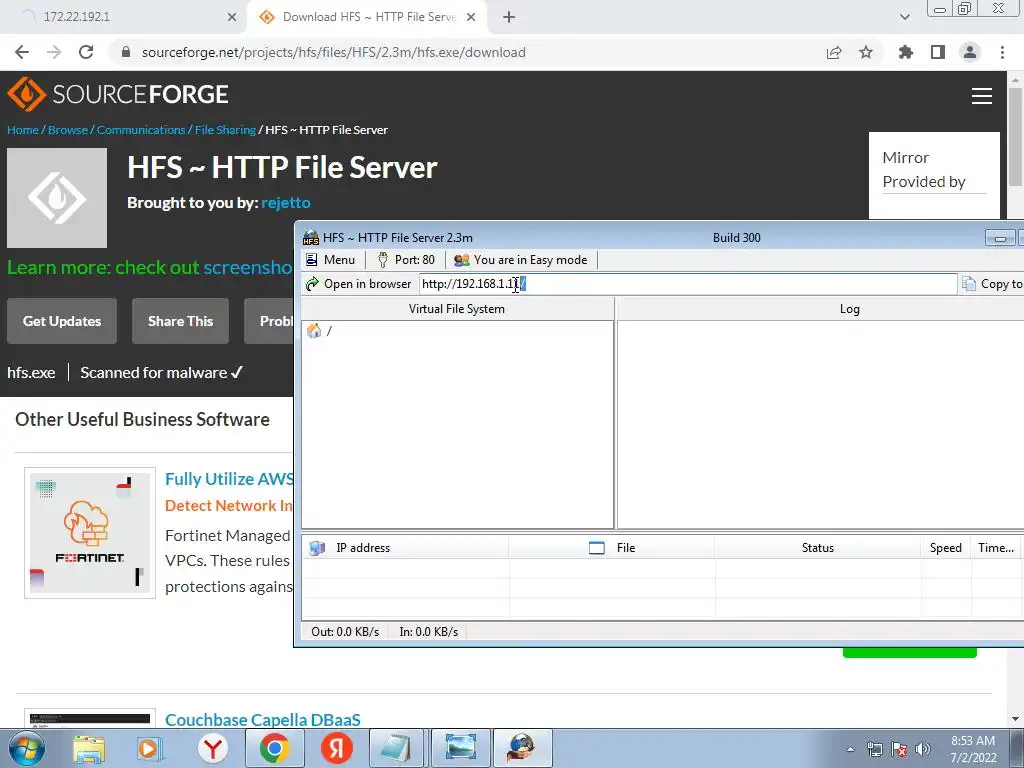This screenshot has height=768, width=1024.
Task: Bookmark this page with the star icon
Action: point(866,52)
